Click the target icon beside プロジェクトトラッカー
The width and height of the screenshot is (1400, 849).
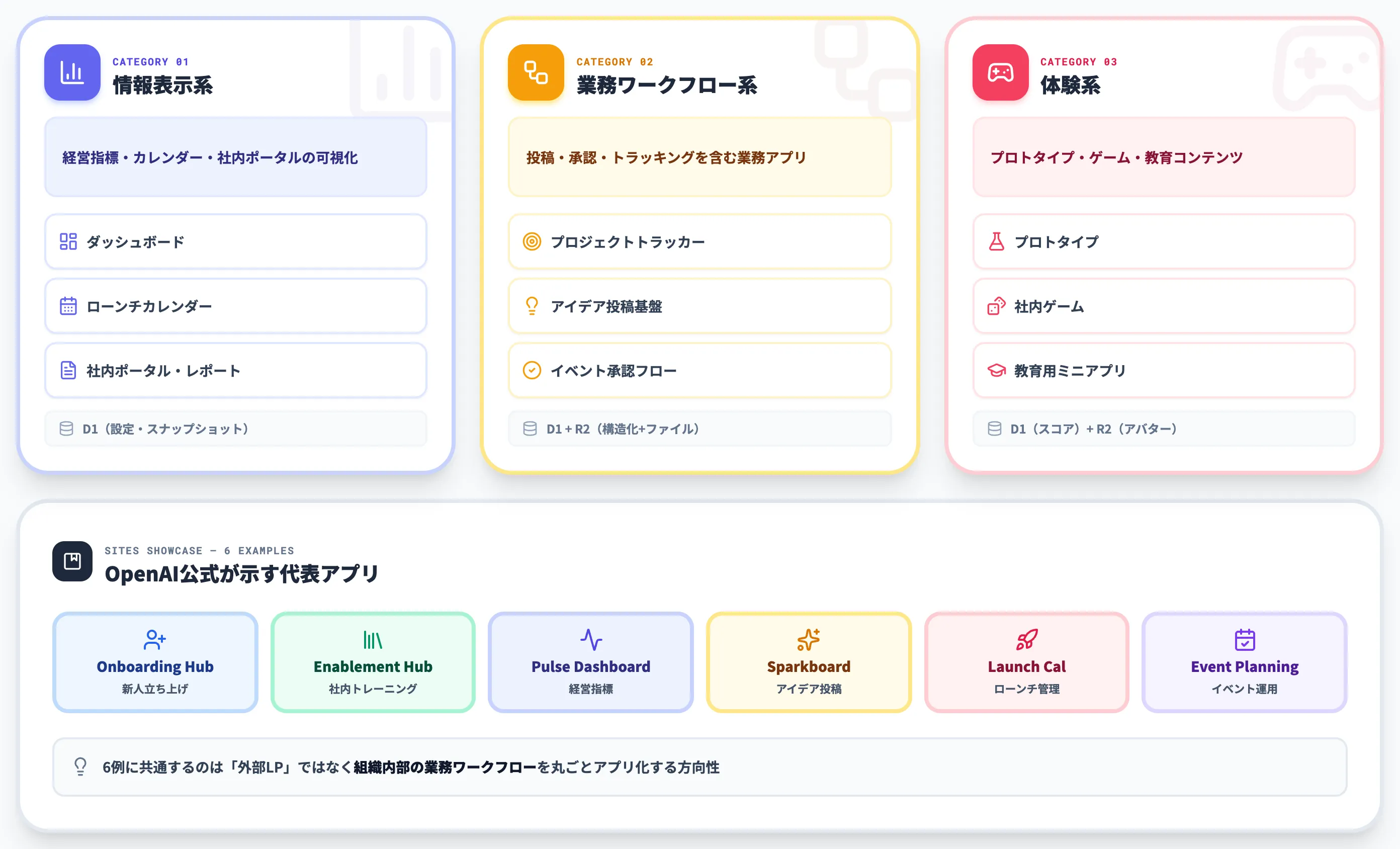(532, 241)
